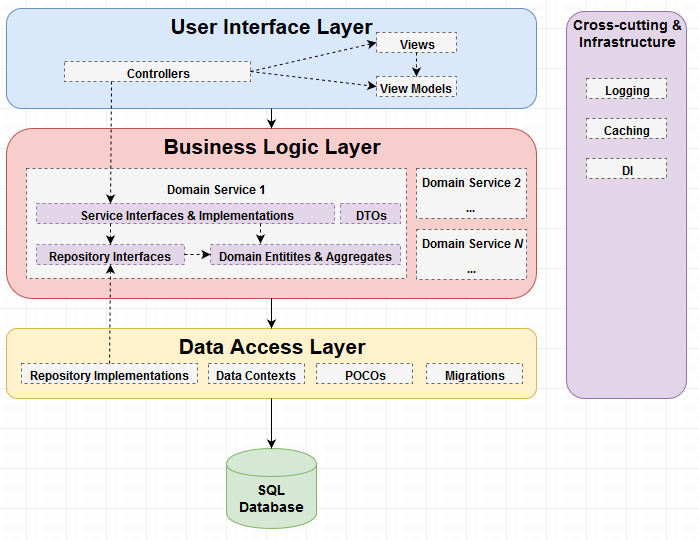
Task: Select Service Interfaces & Implementations box
Action: [185, 214]
